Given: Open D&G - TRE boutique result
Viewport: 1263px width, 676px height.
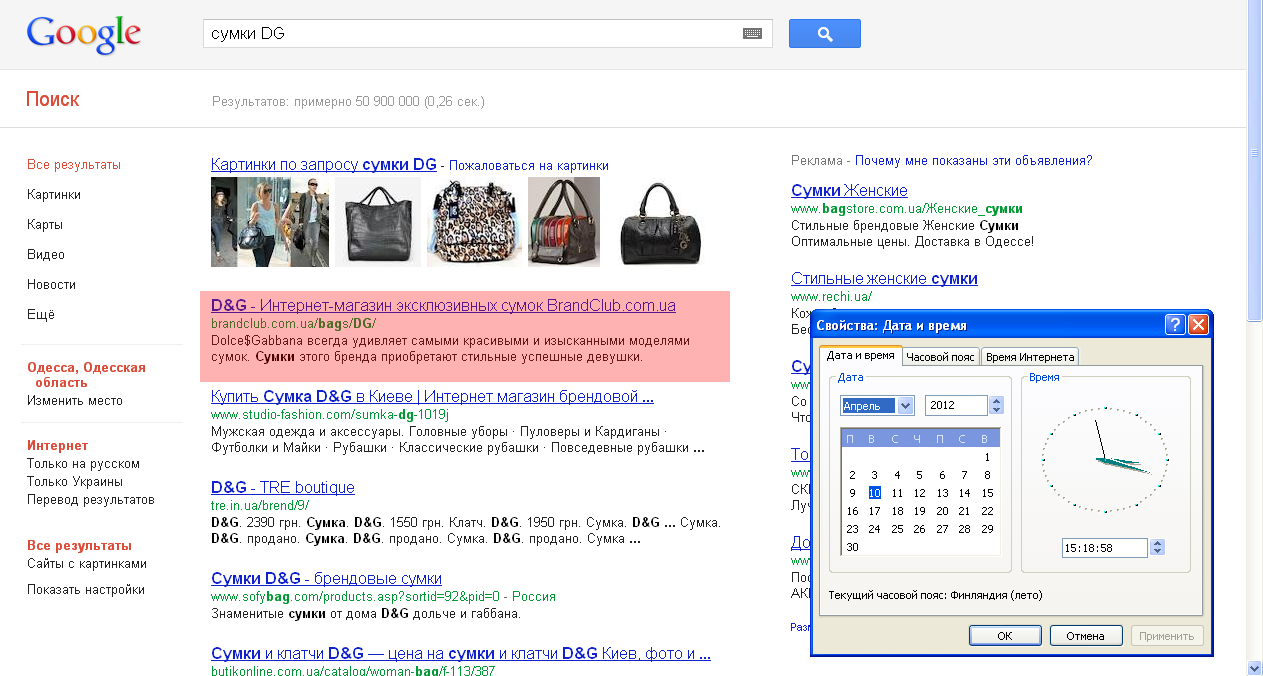Looking at the screenshot, I should (x=283, y=488).
